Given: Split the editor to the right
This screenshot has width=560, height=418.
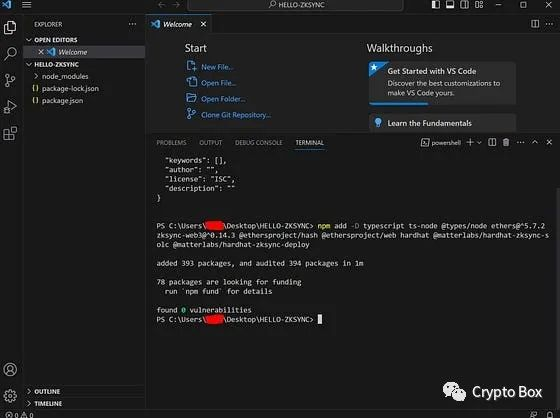Looking at the screenshot, I should [x=535, y=24].
